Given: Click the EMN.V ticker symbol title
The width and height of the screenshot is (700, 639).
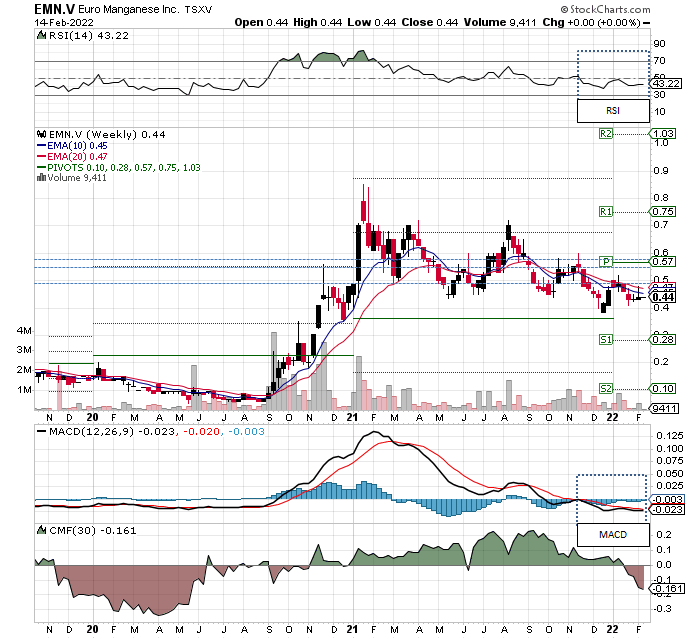Looking at the screenshot, I should [55, 9].
